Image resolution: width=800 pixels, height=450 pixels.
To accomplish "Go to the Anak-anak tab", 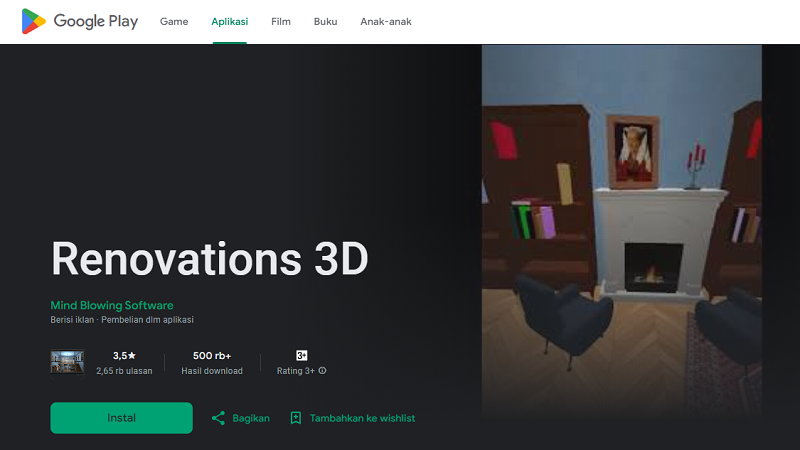I will [386, 21].
